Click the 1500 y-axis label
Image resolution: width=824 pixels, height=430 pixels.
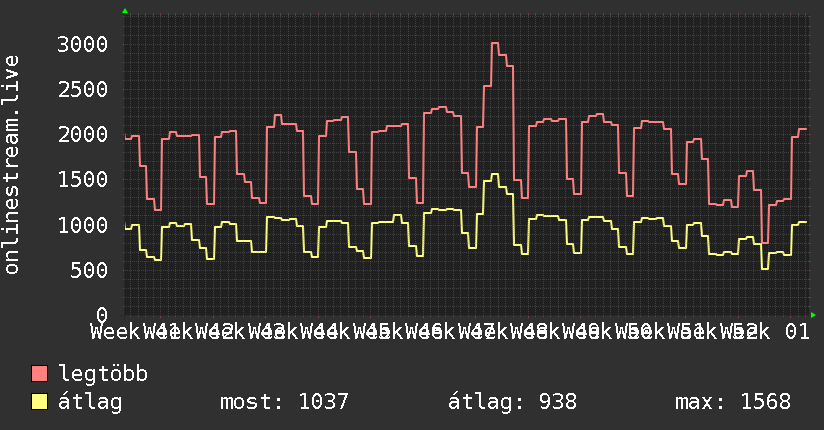click(x=83, y=180)
